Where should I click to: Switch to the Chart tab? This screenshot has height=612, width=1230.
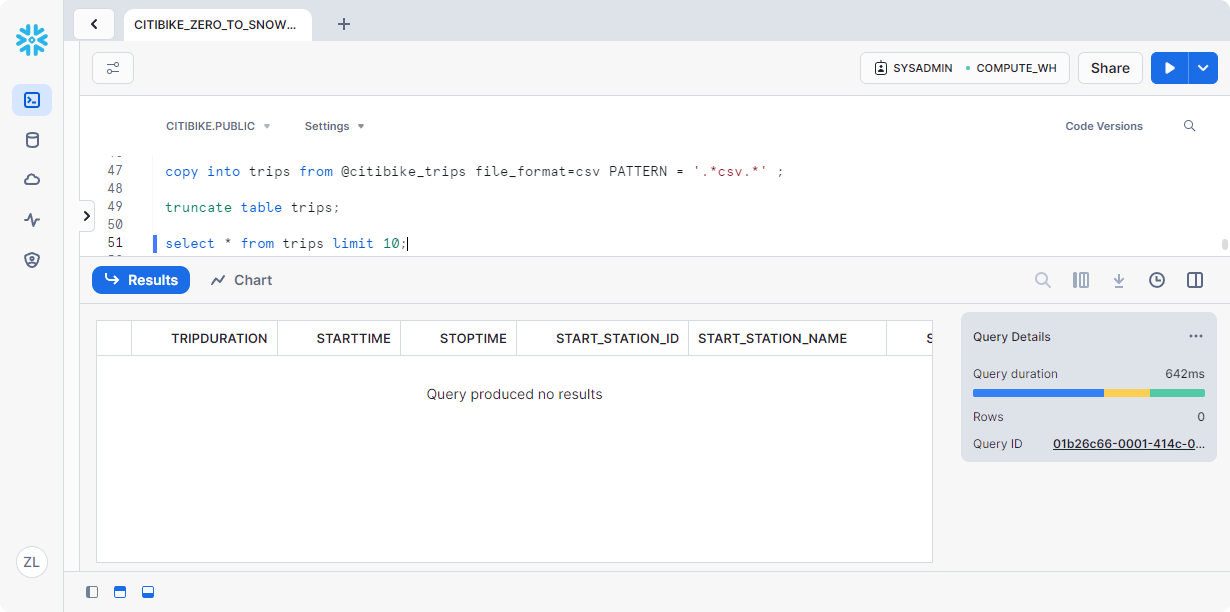242,280
